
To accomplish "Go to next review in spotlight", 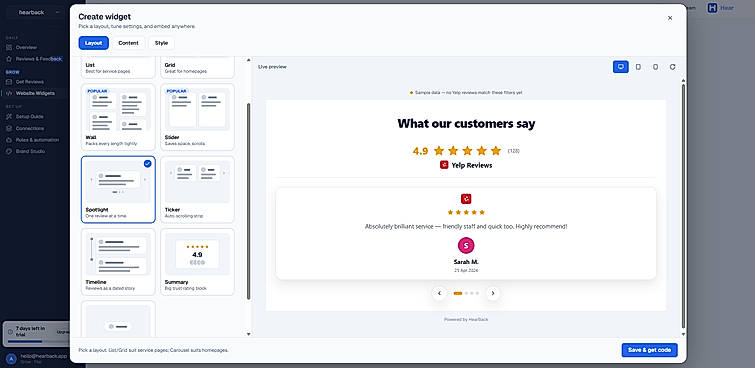I will (493, 293).
